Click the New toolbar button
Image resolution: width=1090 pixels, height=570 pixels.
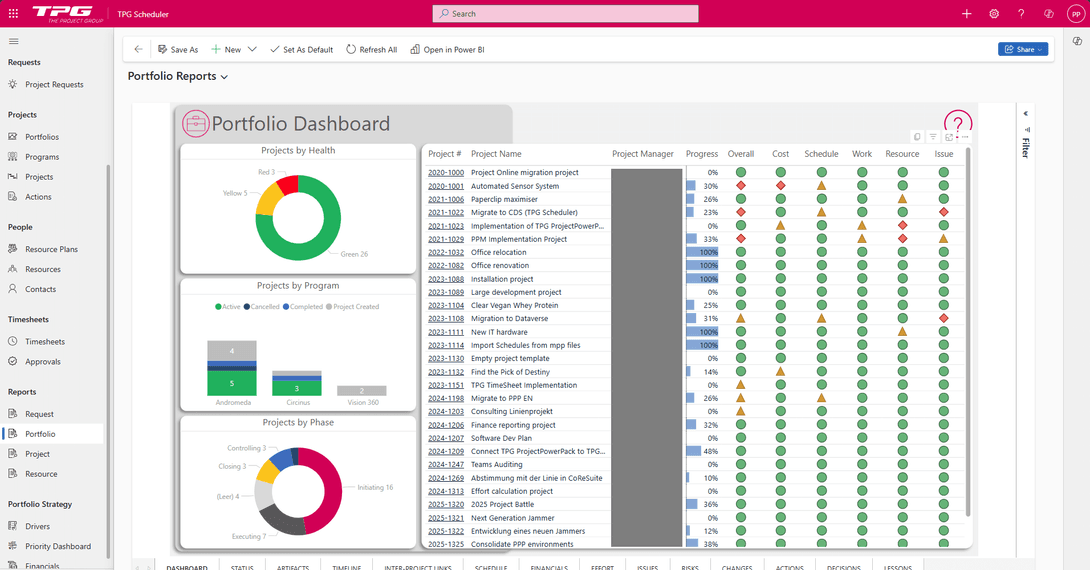(226, 49)
